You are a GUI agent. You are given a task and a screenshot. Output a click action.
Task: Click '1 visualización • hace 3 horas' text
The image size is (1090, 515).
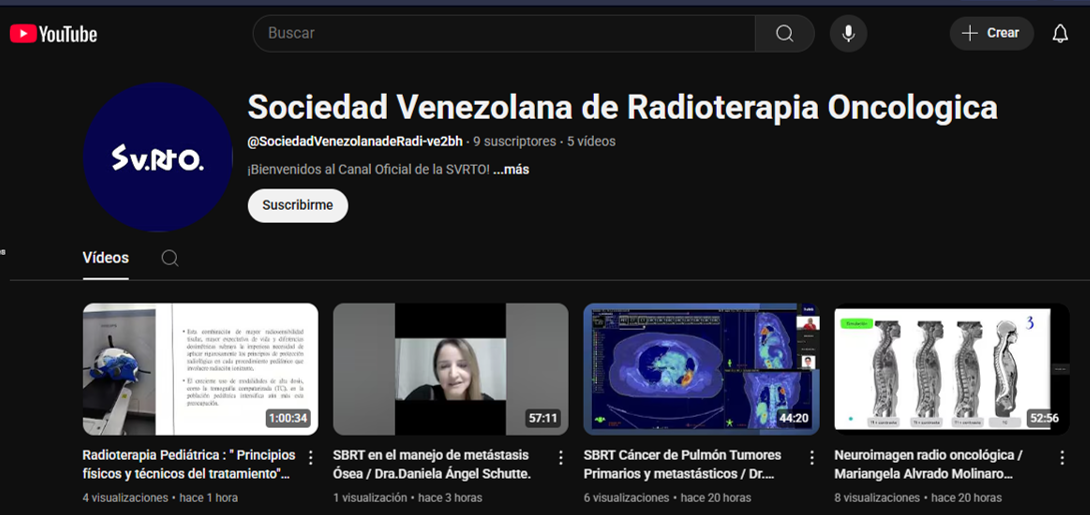[x=407, y=498]
